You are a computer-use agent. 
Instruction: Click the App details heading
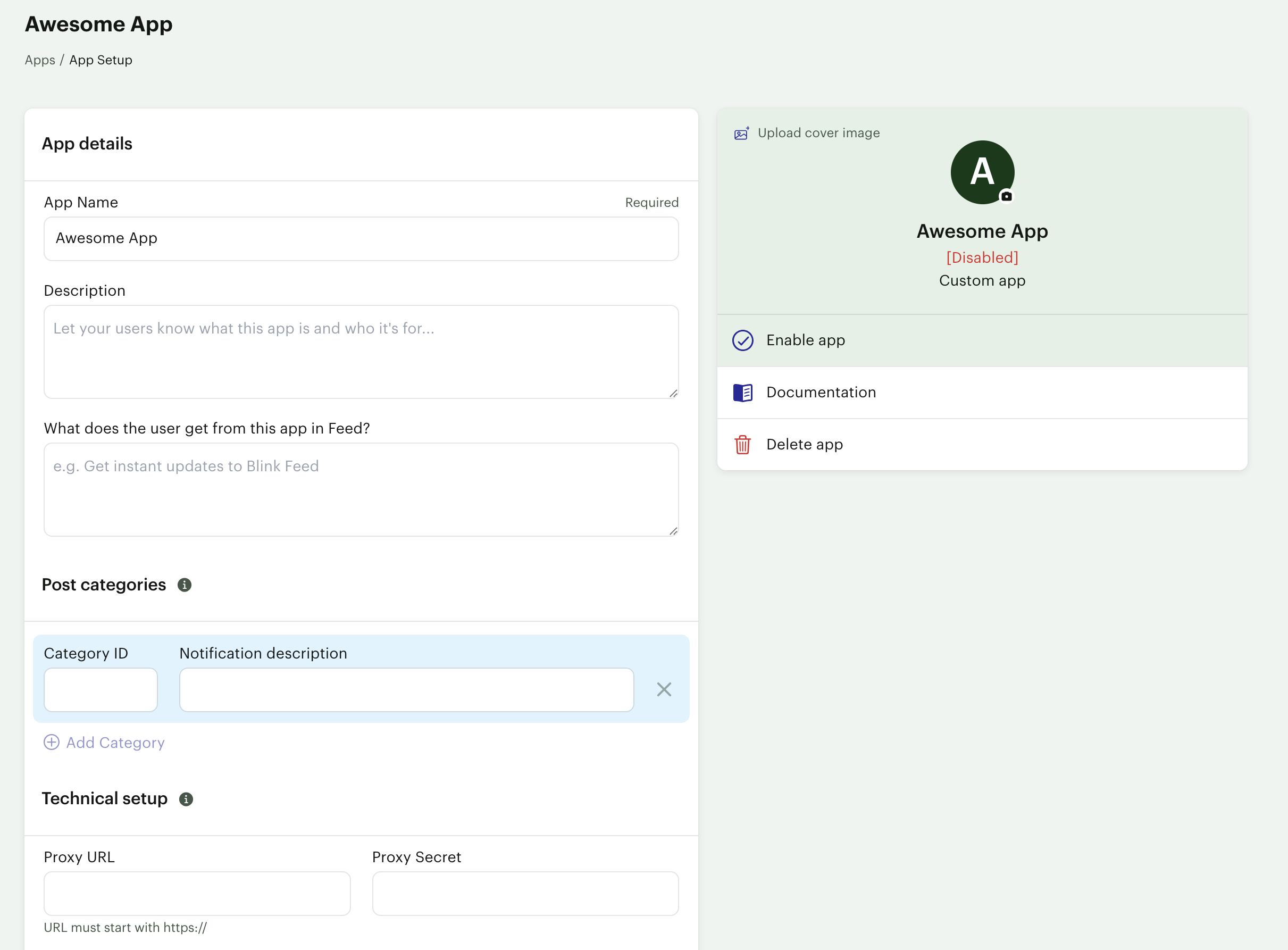pyautogui.click(x=87, y=144)
